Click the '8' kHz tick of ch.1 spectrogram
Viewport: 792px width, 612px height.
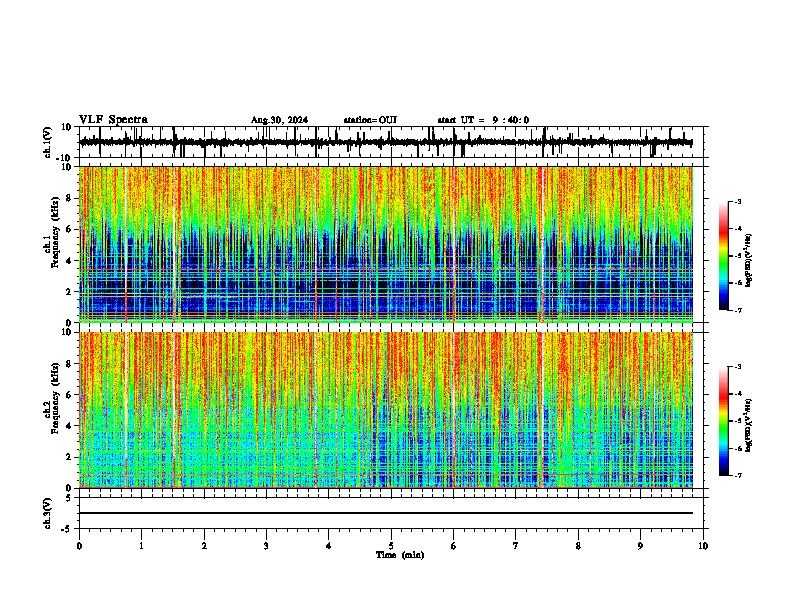pyautogui.click(x=70, y=198)
